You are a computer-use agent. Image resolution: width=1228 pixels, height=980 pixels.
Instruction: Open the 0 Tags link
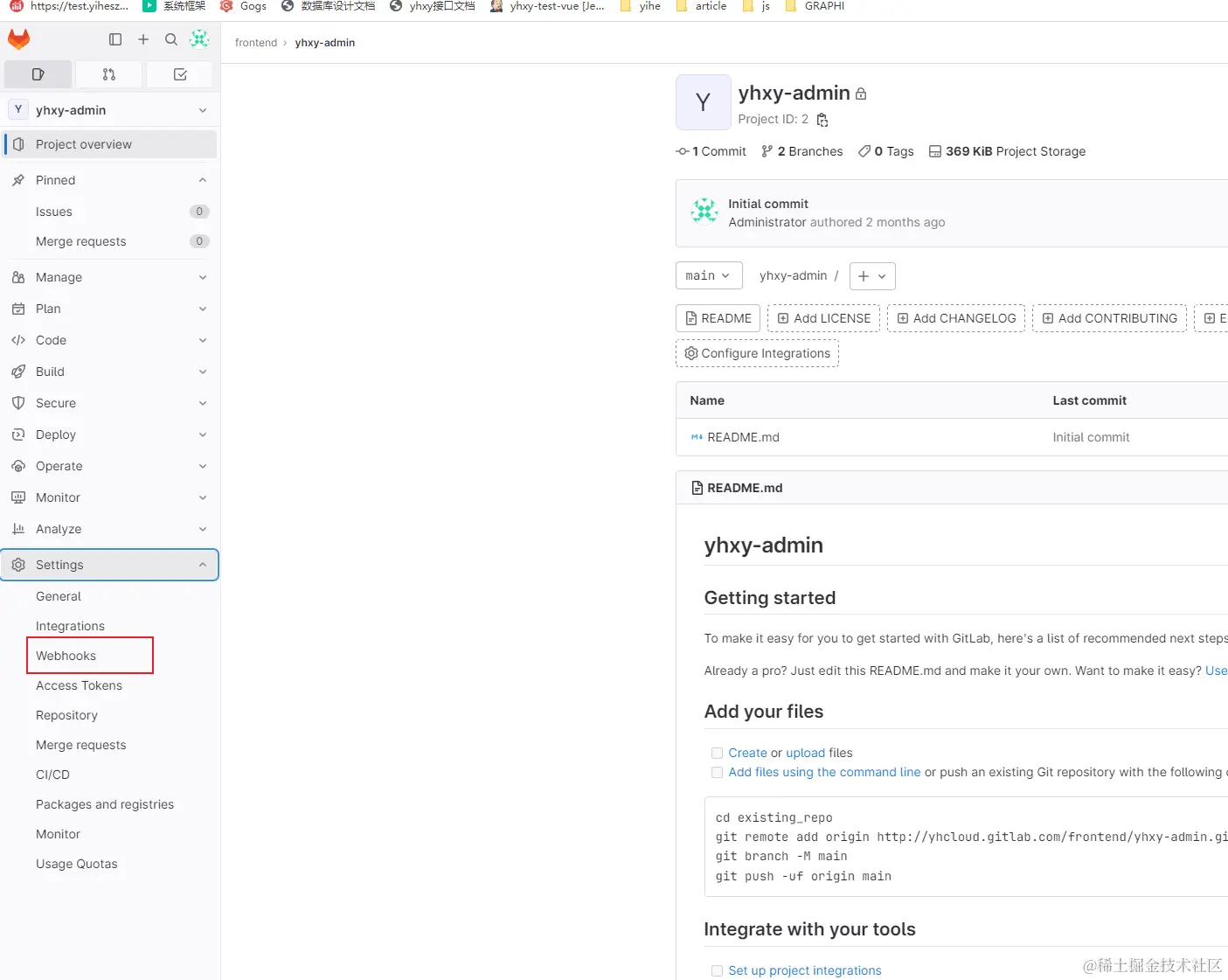[x=886, y=151]
